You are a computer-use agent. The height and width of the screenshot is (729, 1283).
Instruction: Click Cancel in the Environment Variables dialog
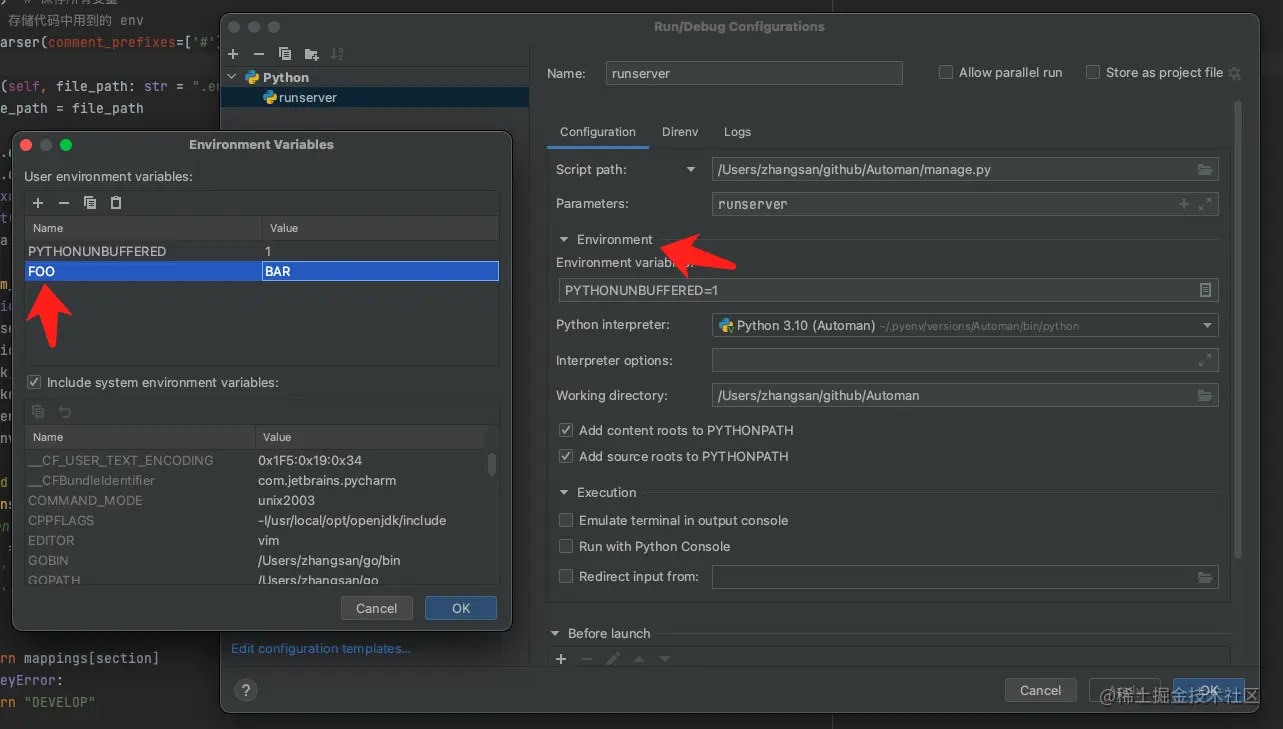point(377,608)
